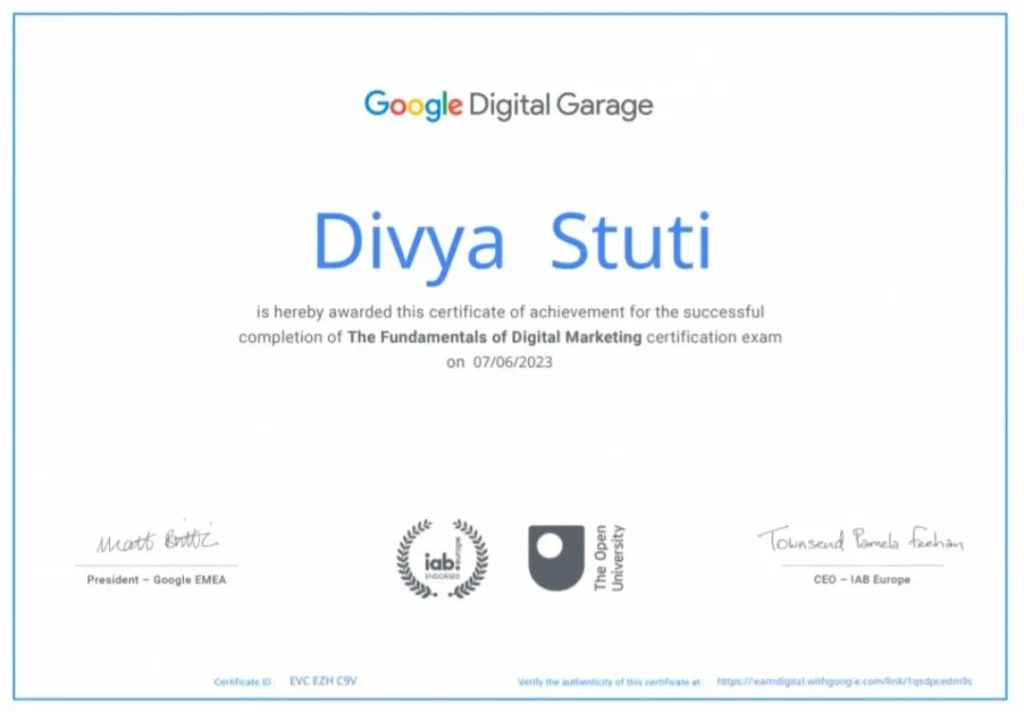The image size is (1024, 726).
Task: Click The Open University shield logo
Action: pyautogui.click(x=556, y=558)
